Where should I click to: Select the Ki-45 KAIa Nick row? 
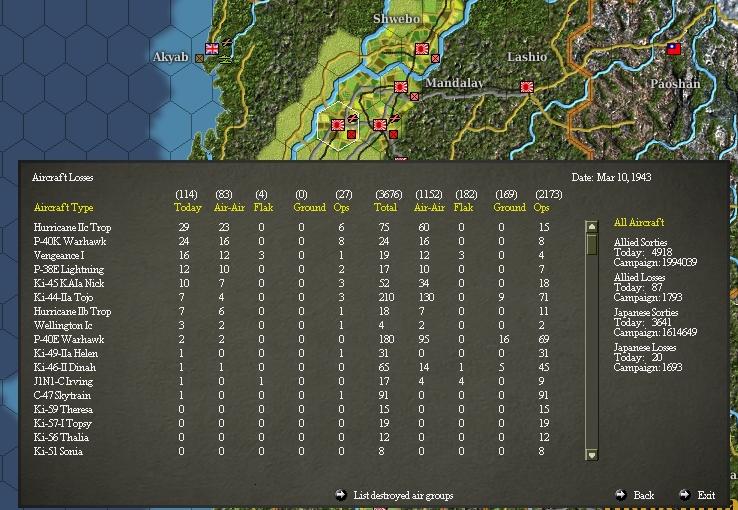coord(291,283)
